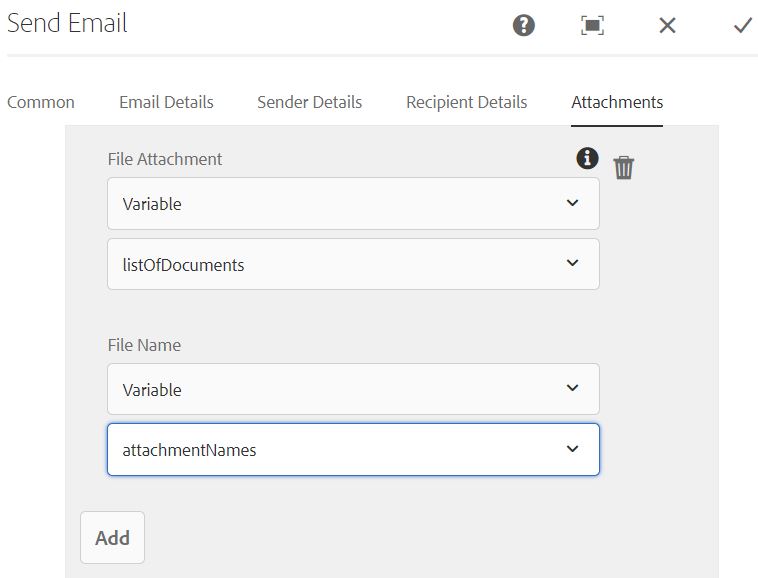Toggle fullscreen mode for Send Email dialog

tap(592, 26)
